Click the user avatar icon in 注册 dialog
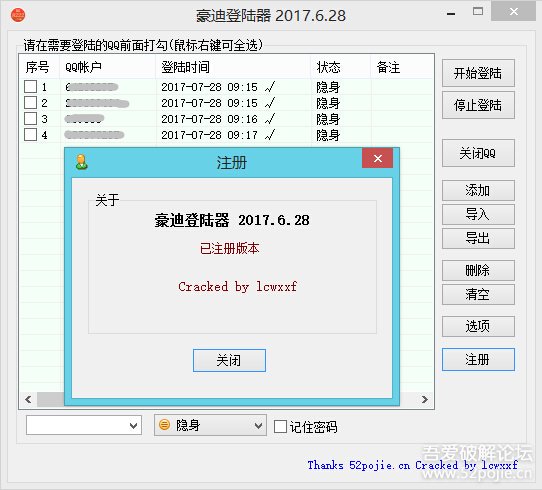The height and width of the screenshot is (490, 542). click(82, 162)
